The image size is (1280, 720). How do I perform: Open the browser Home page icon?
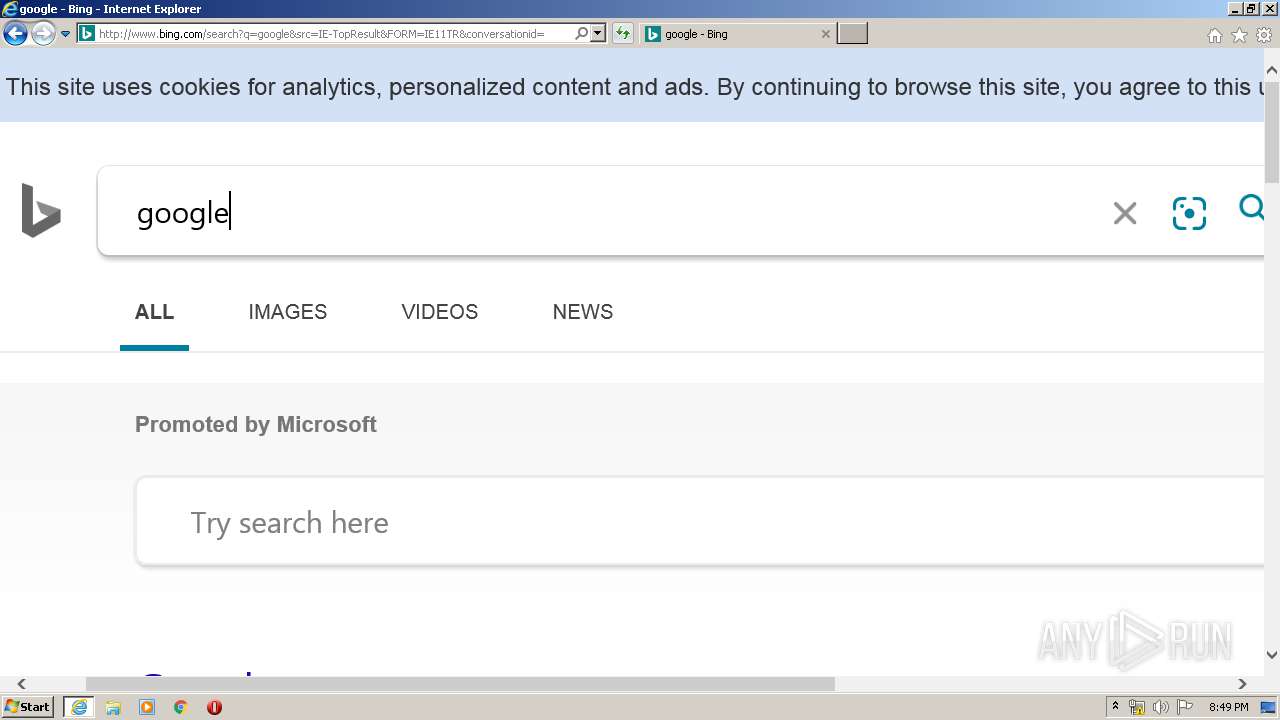[1214, 35]
